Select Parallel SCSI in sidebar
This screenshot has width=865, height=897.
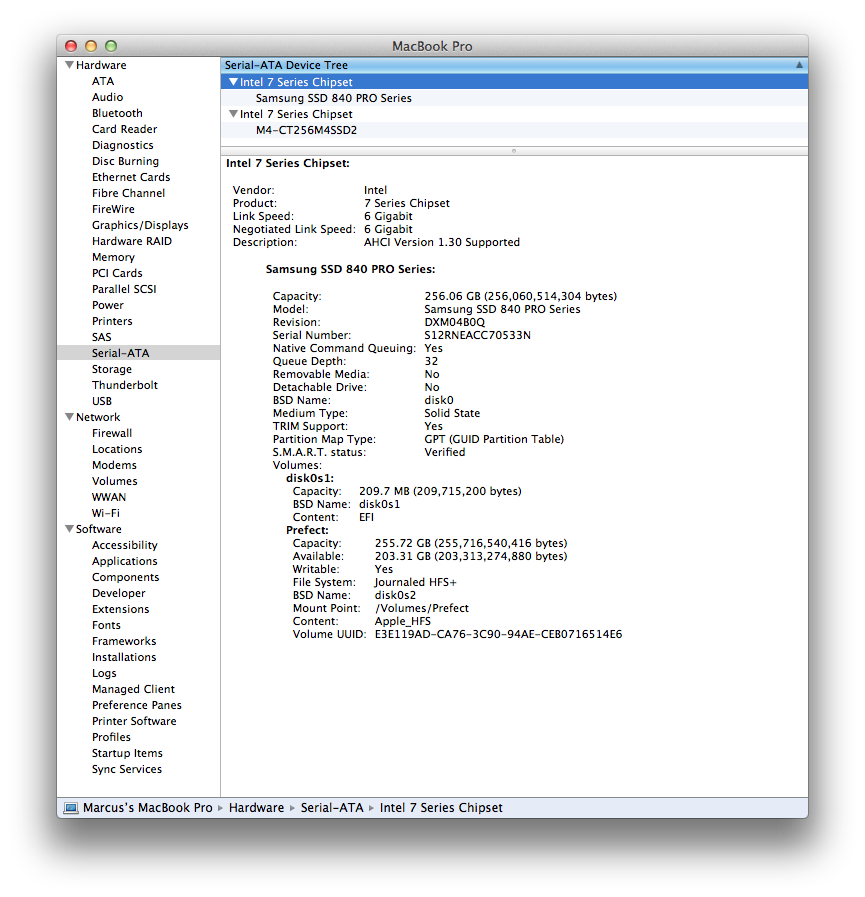pos(124,289)
